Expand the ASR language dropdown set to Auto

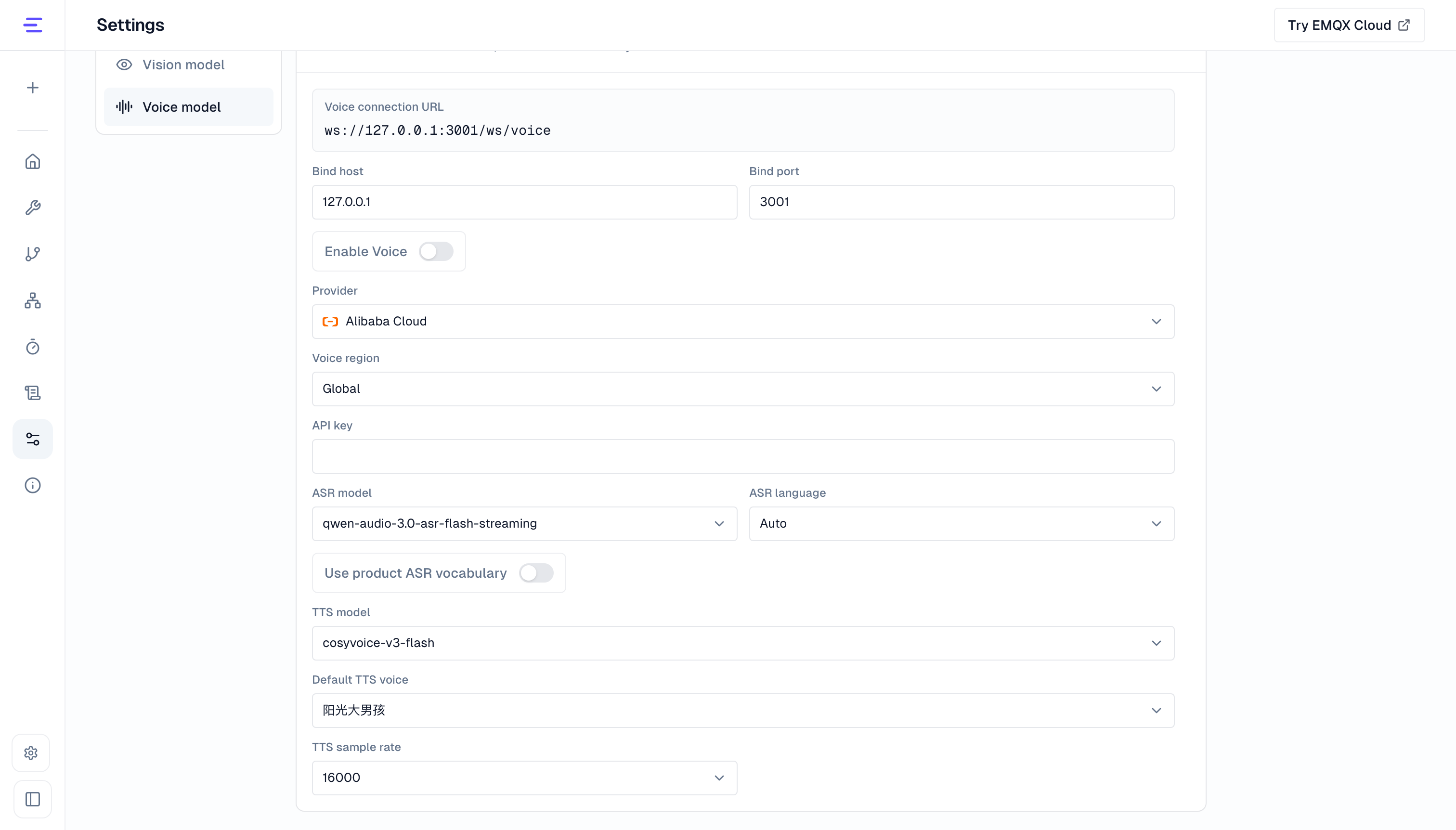tap(961, 523)
